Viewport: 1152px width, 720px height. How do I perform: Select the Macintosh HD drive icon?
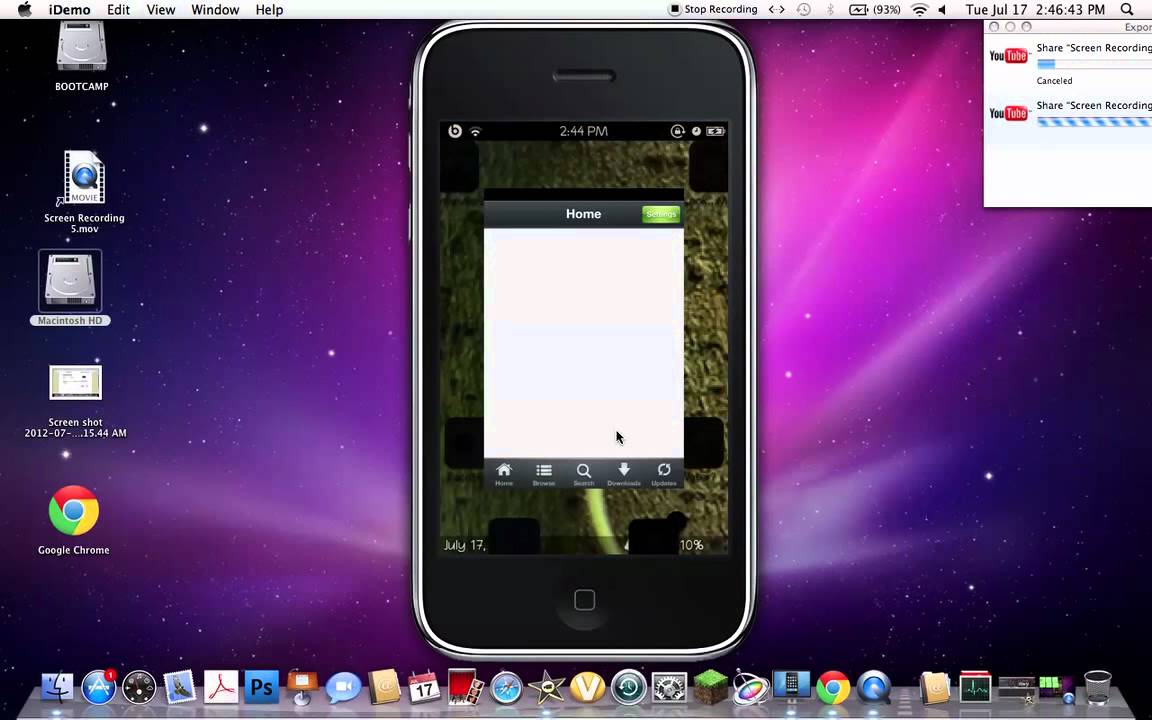[71, 288]
